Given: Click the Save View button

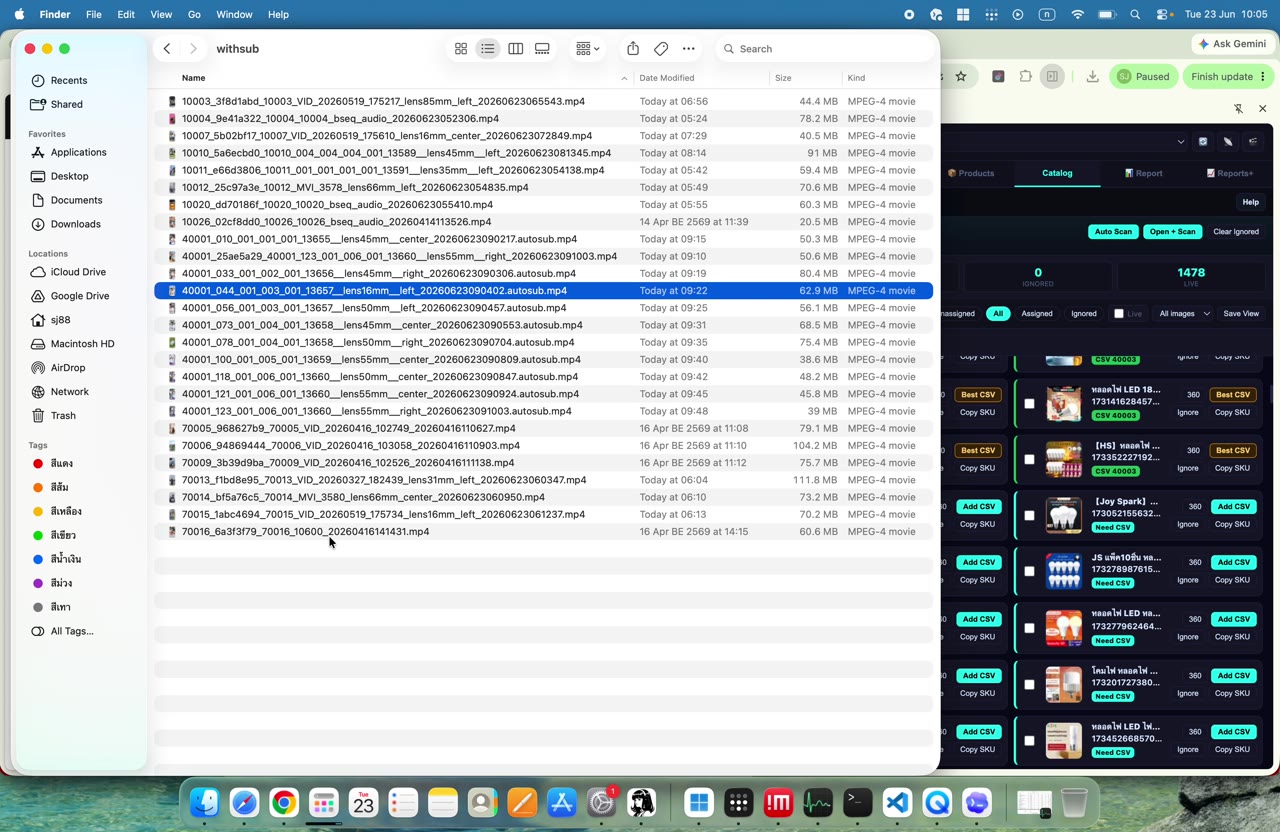Looking at the screenshot, I should point(1241,314).
